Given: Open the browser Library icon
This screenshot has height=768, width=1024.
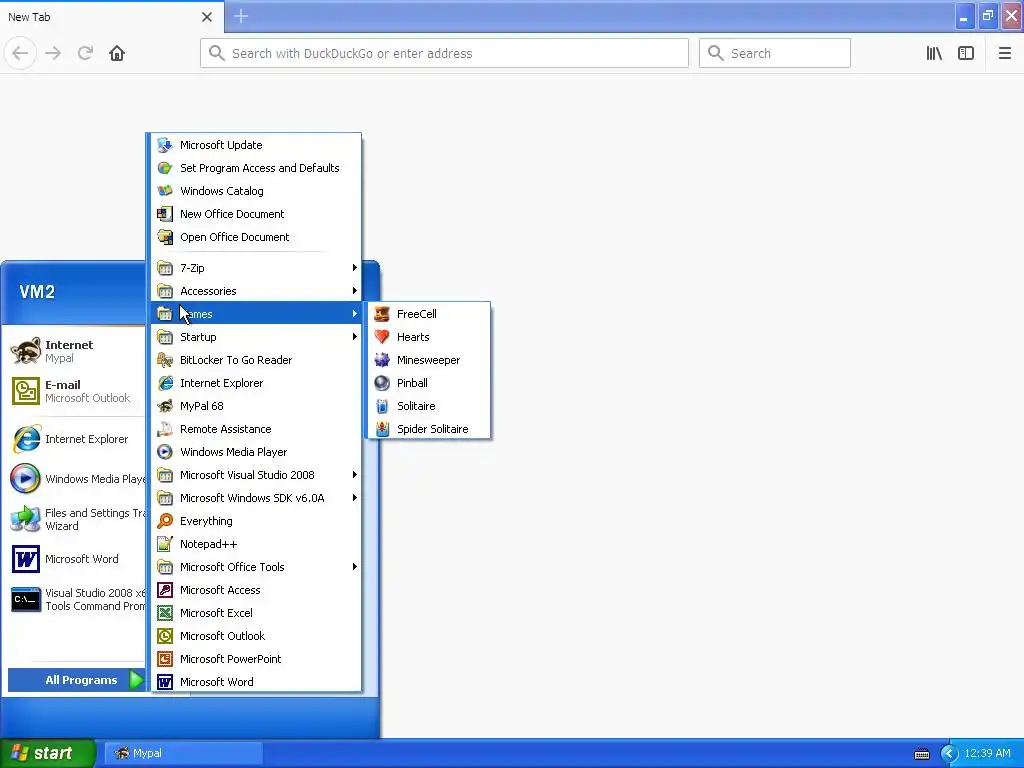Looking at the screenshot, I should click(934, 53).
